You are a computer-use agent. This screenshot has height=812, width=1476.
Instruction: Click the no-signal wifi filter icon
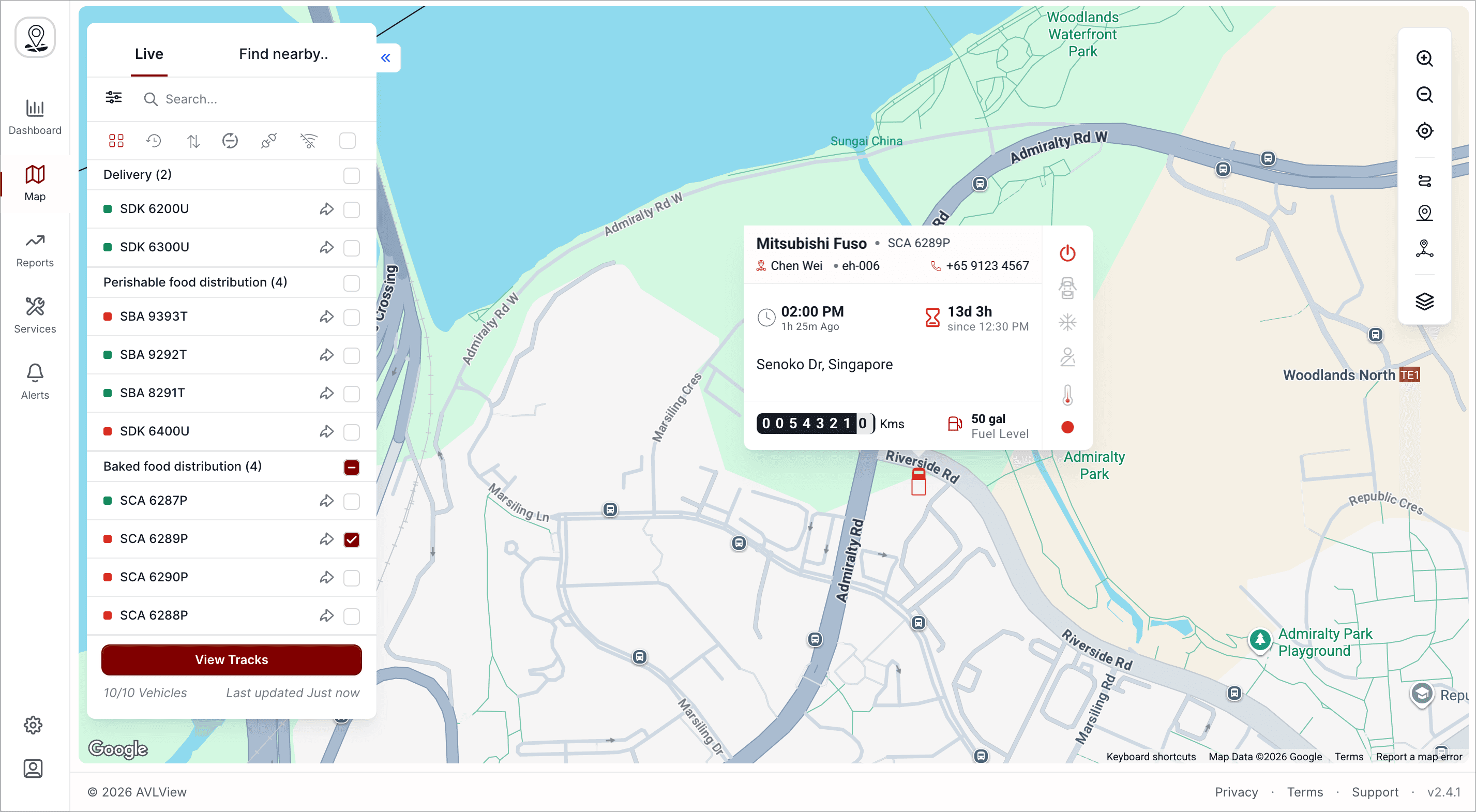308,140
